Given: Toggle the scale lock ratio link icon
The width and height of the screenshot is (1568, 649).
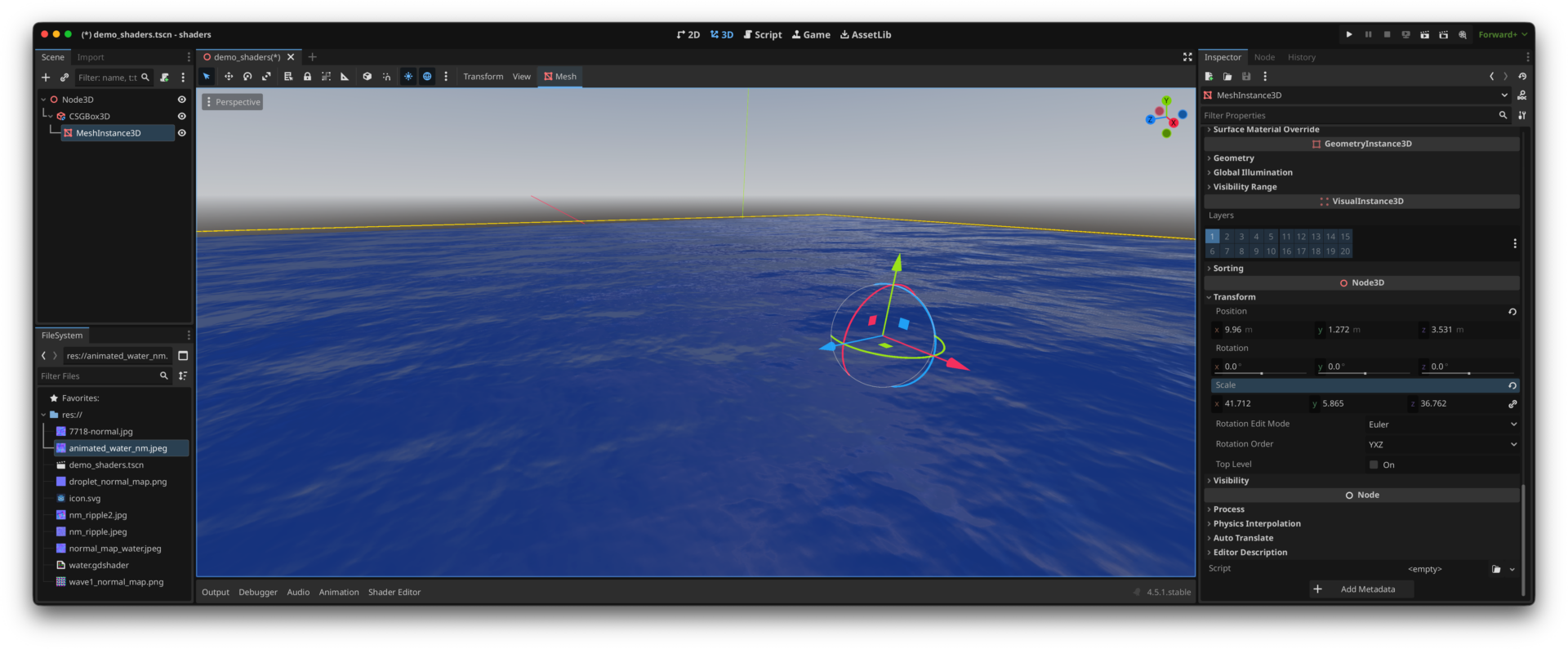Looking at the screenshot, I should (1512, 404).
